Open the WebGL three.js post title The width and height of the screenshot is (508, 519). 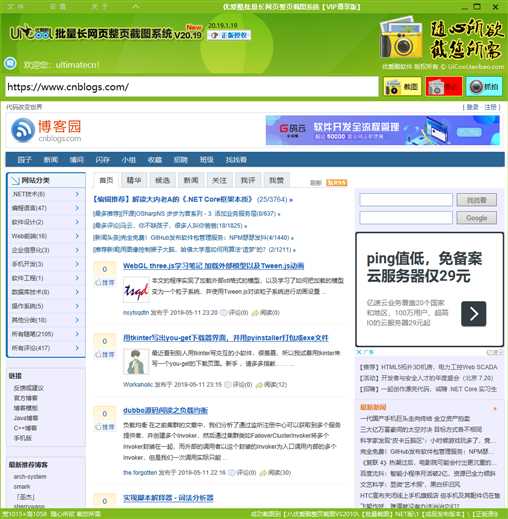click(x=213, y=266)
